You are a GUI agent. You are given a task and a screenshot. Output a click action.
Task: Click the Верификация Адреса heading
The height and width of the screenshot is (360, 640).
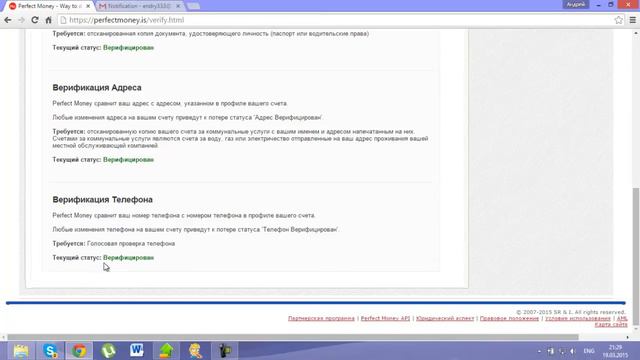[x=97, y=87]
